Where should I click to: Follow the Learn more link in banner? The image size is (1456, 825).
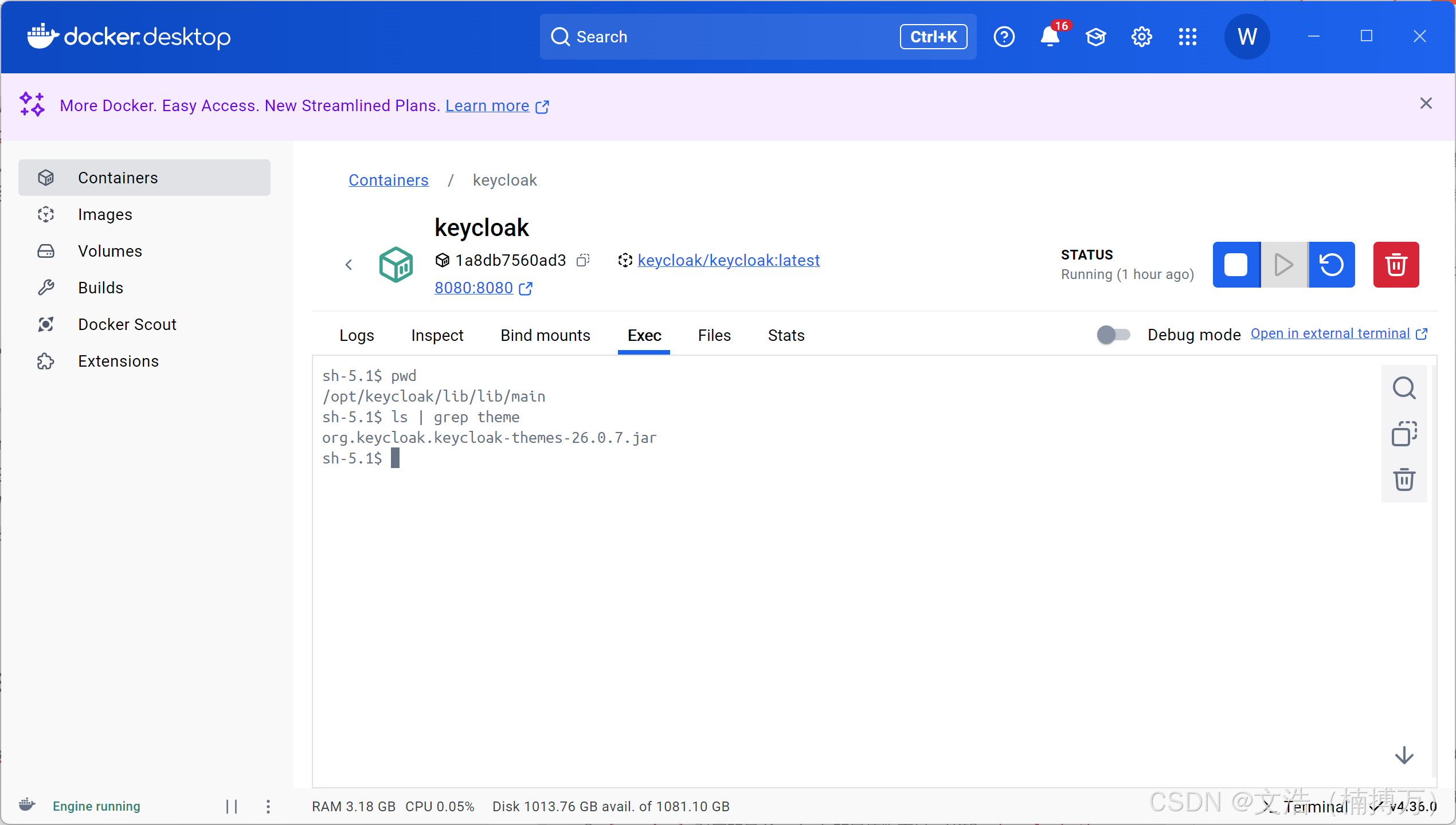[487, 106]
